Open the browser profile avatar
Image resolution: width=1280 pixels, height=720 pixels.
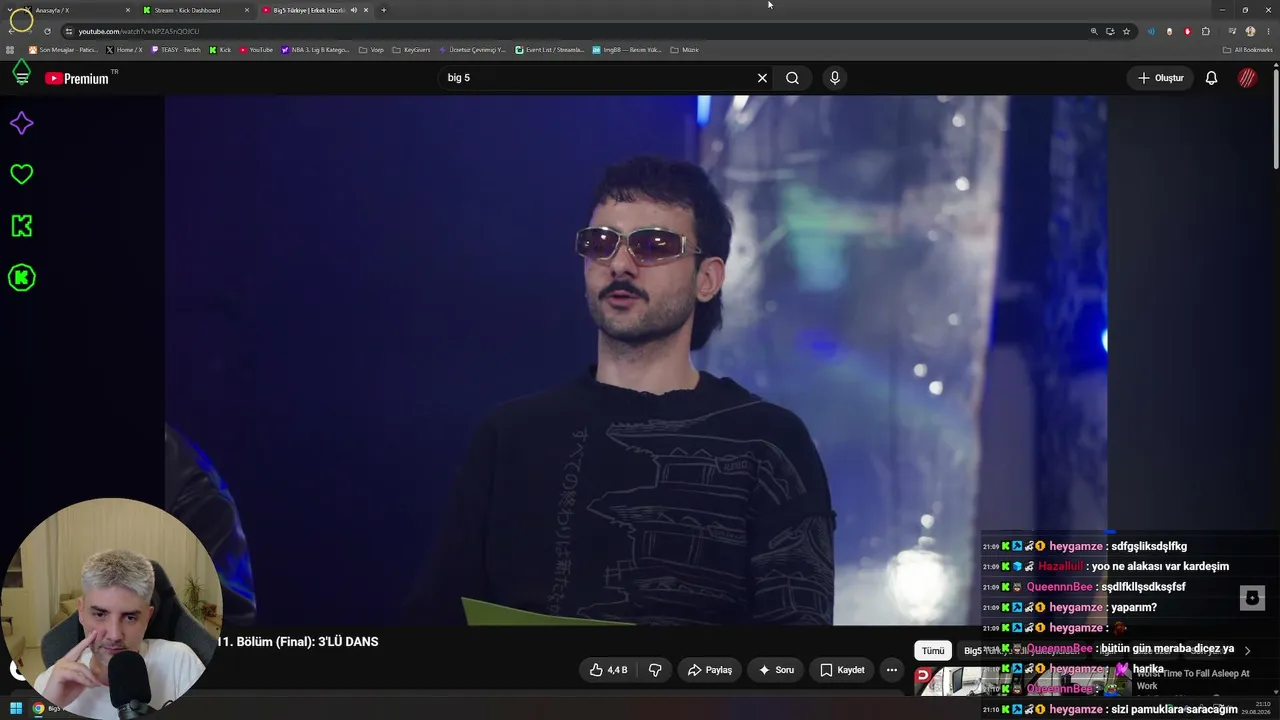tap(1250, 31)
